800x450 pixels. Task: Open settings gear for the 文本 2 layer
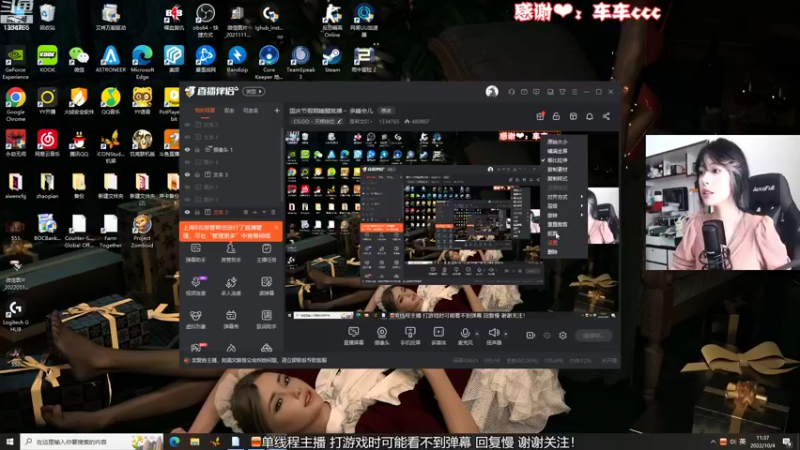tap(245, 212)
